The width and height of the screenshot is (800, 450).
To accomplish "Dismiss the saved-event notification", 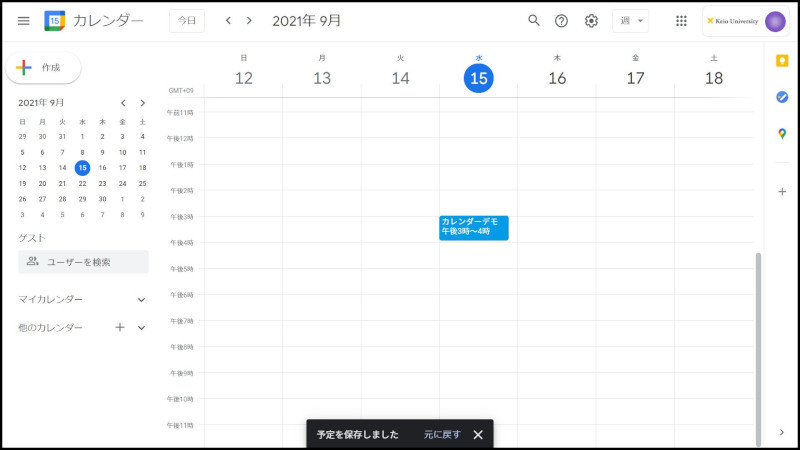I will pyautogui.click(x=478, y=435).
